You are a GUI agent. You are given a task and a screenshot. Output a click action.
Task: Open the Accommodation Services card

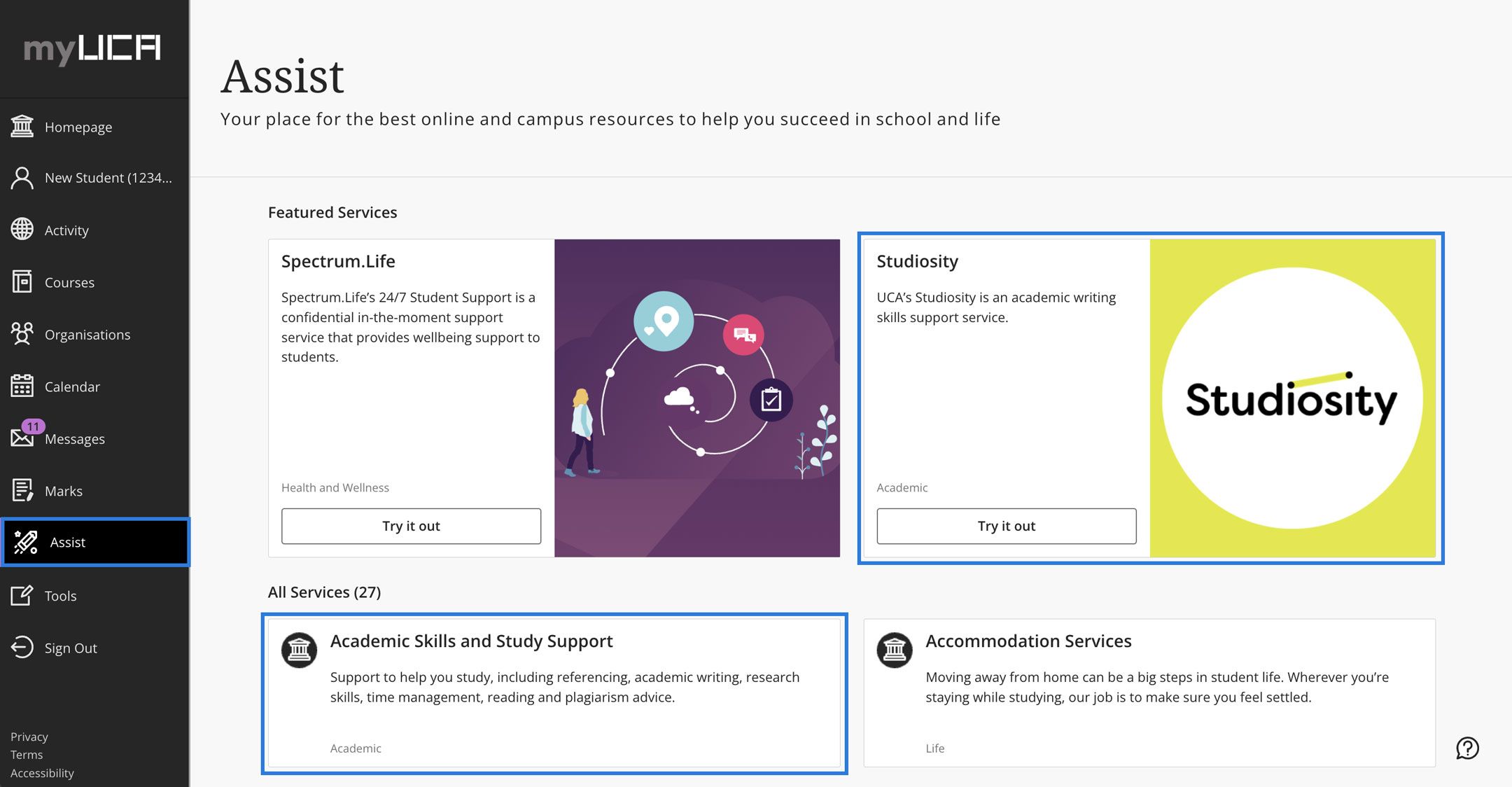[x=1149, y=693]
